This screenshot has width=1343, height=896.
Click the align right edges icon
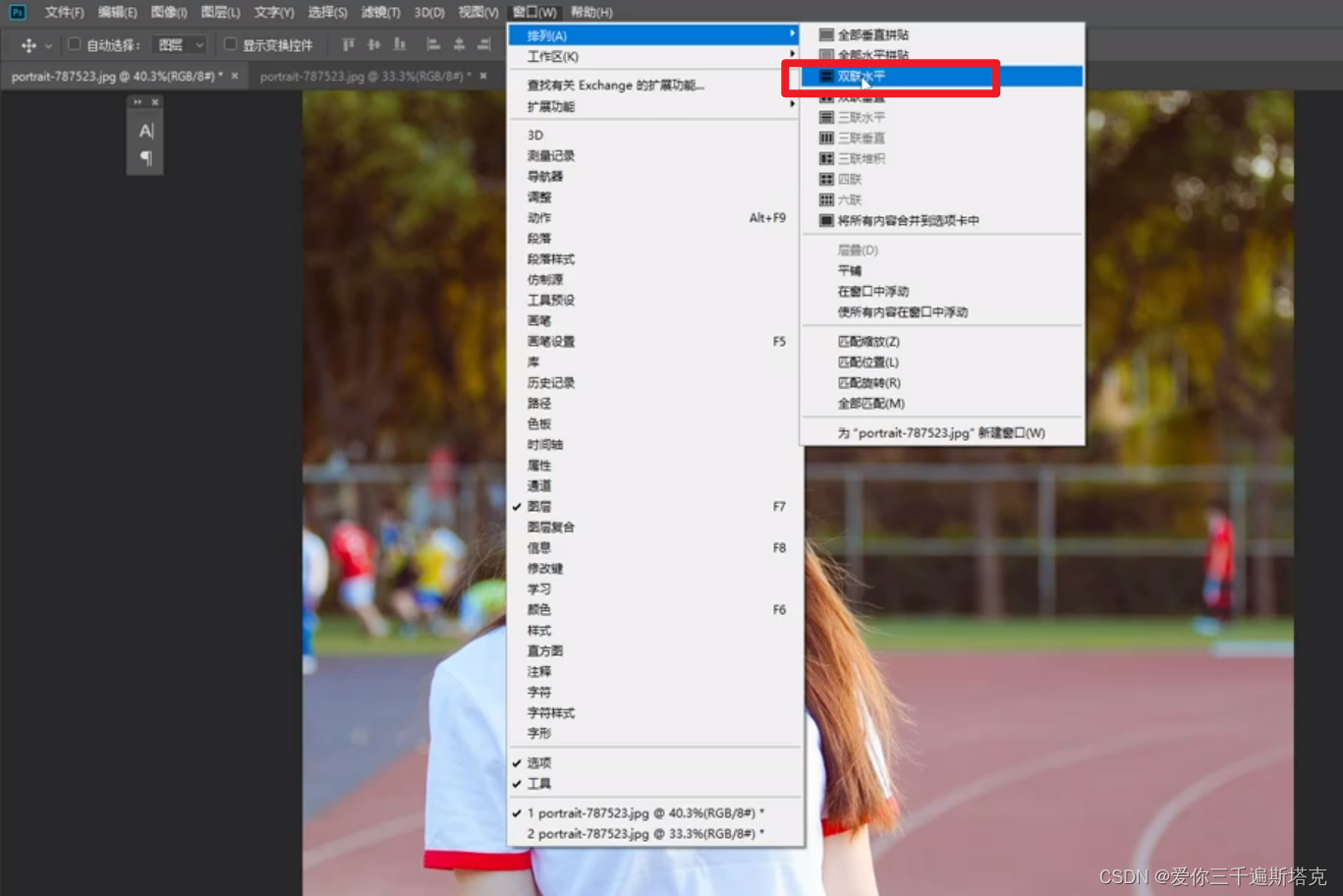click(484, 44)
